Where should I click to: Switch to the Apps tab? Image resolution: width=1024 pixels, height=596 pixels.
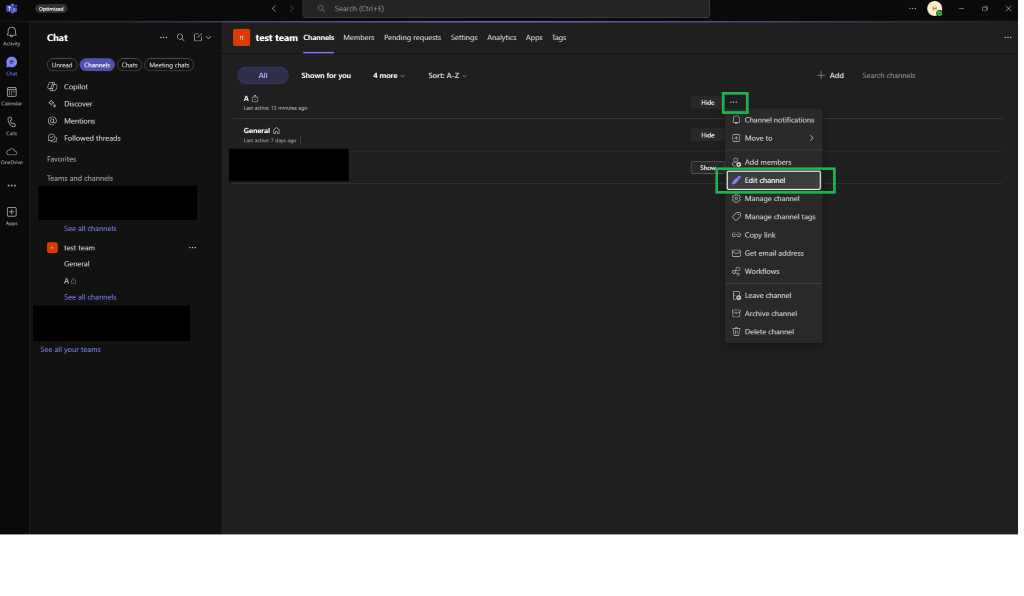(534, 37)
